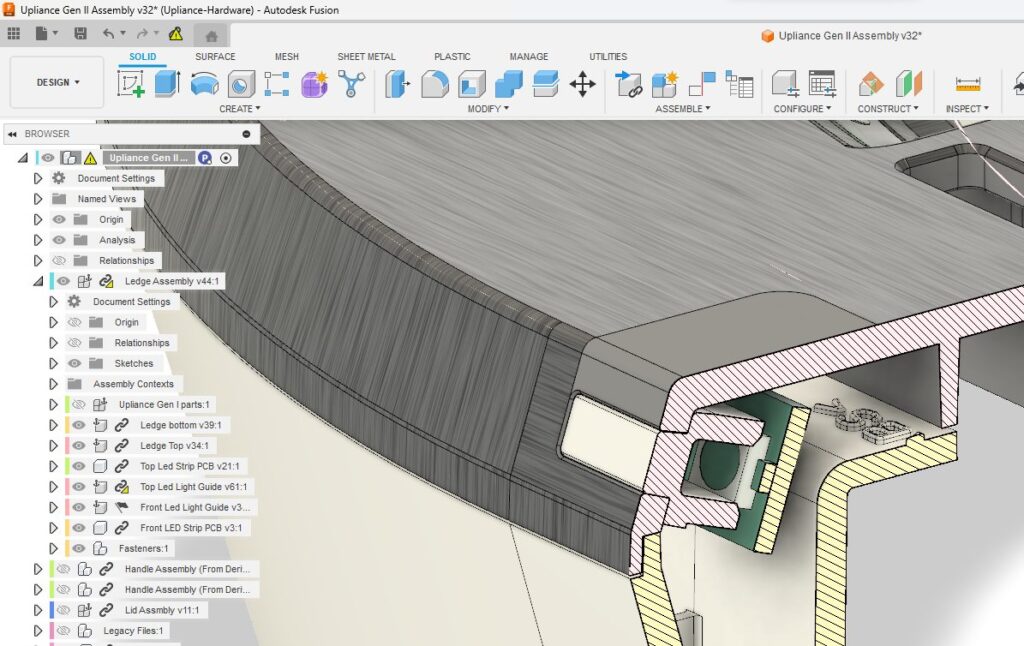Choose the Shell tool in Modify
The image size is (1024, 646).
click(471, 84)
